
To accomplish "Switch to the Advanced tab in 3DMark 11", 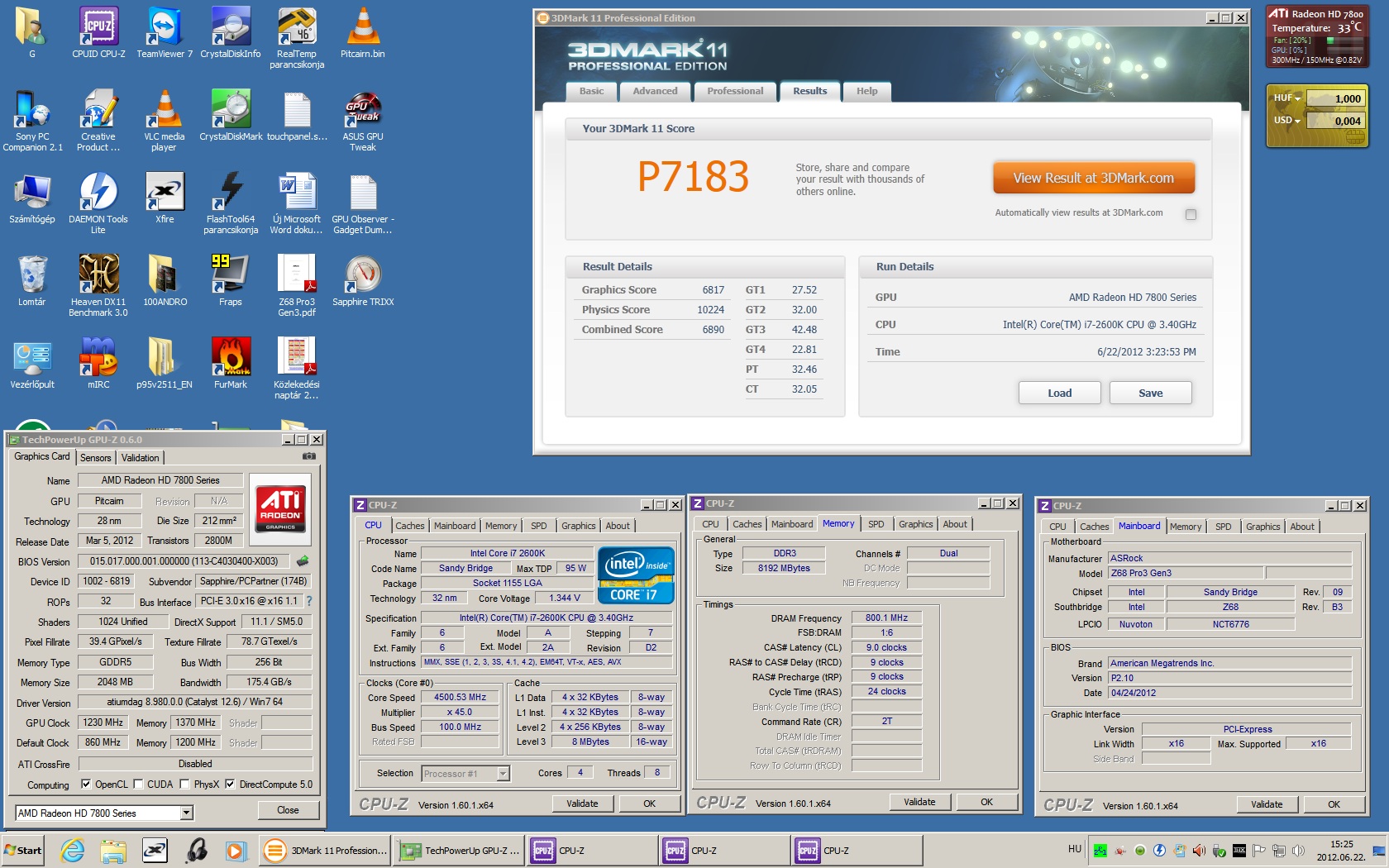I will coord(655,92).
